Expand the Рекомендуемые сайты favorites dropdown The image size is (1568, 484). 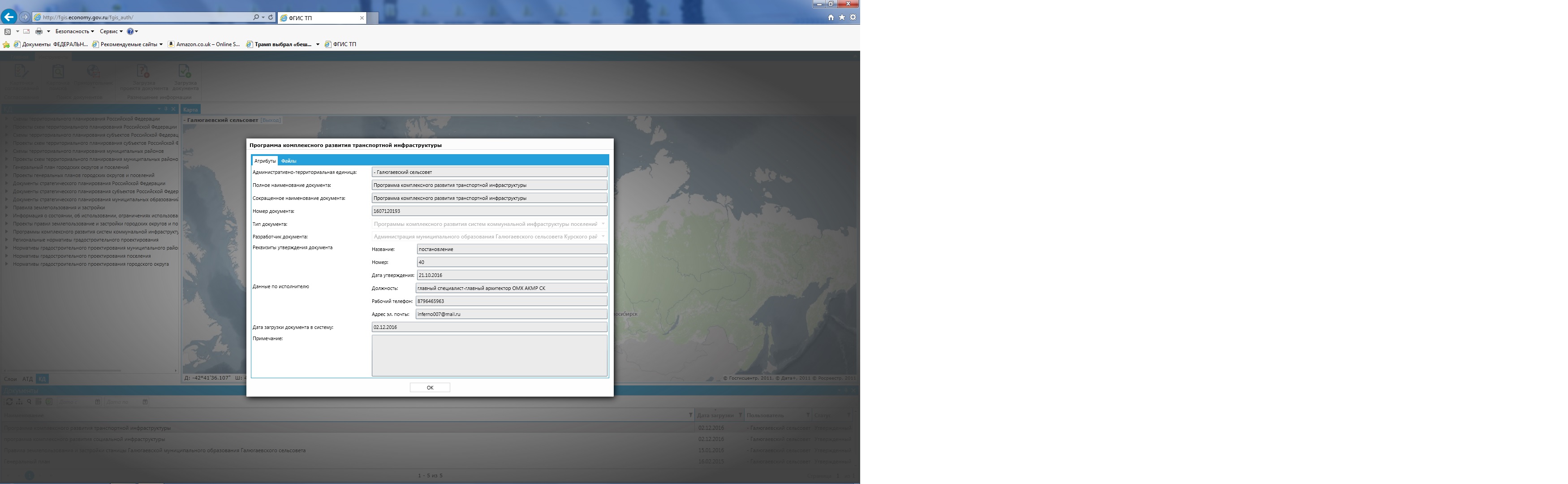pos(161,44)
